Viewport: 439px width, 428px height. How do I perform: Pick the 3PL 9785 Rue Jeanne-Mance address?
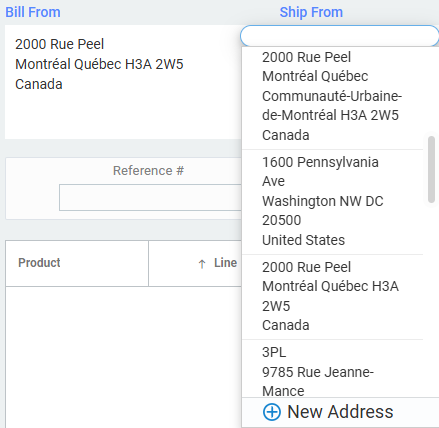(332, 369)
